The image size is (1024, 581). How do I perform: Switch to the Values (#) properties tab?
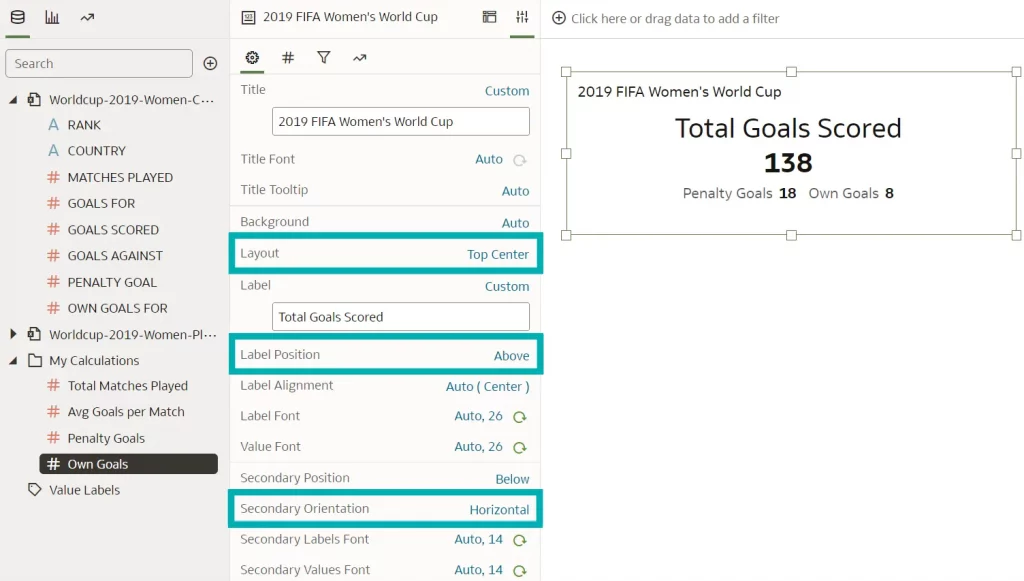pyautogui.click(x=288, y=58)
